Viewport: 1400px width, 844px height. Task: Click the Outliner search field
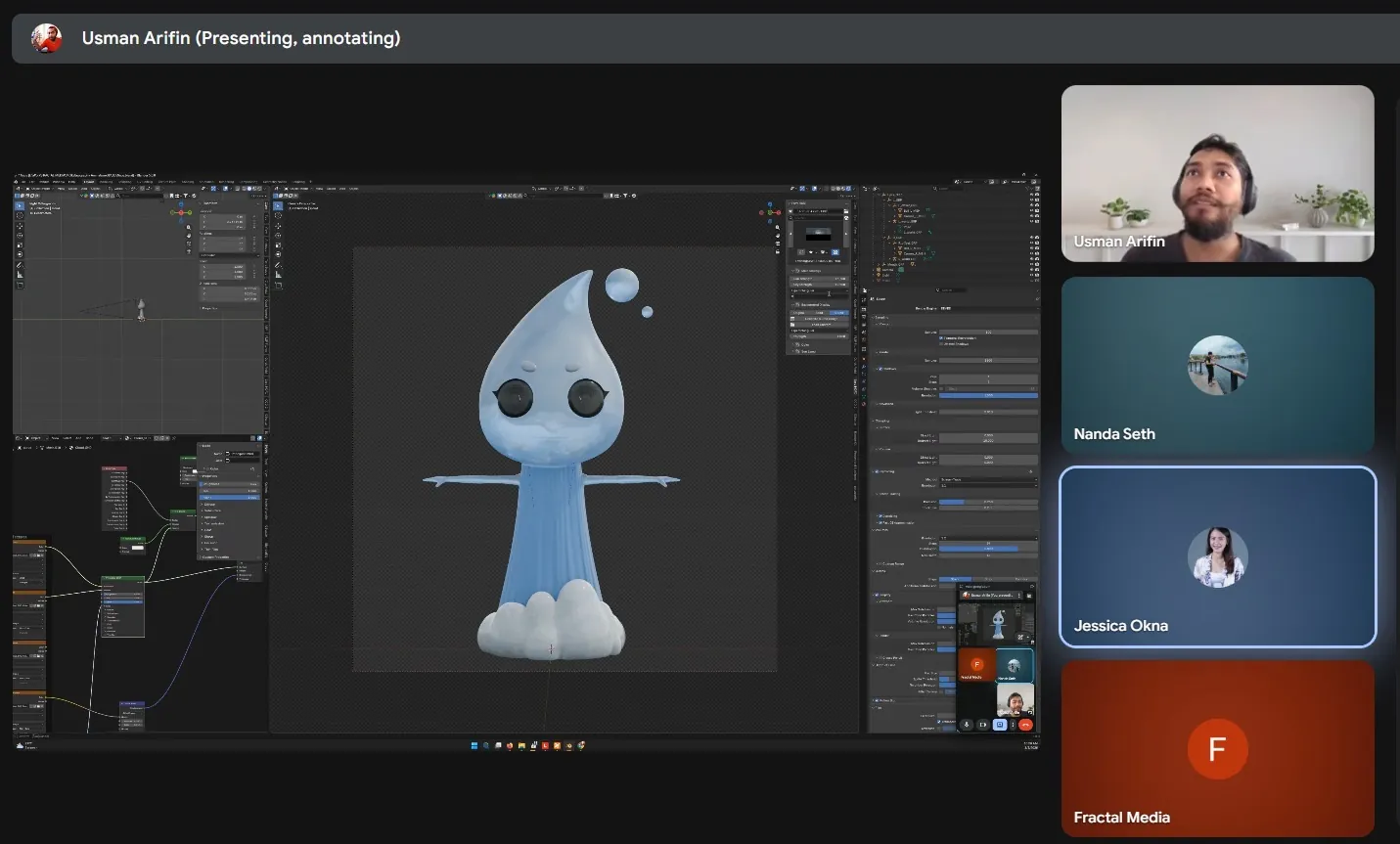[946, 189]
